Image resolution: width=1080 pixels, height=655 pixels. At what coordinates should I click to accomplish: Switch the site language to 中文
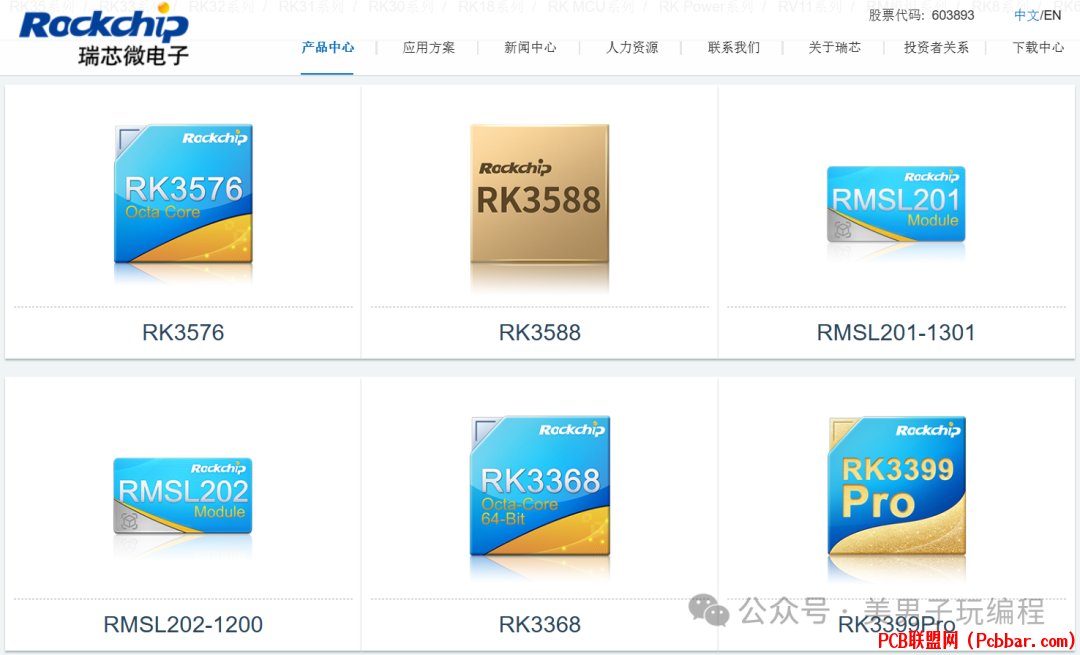[x=1026, y=15]
